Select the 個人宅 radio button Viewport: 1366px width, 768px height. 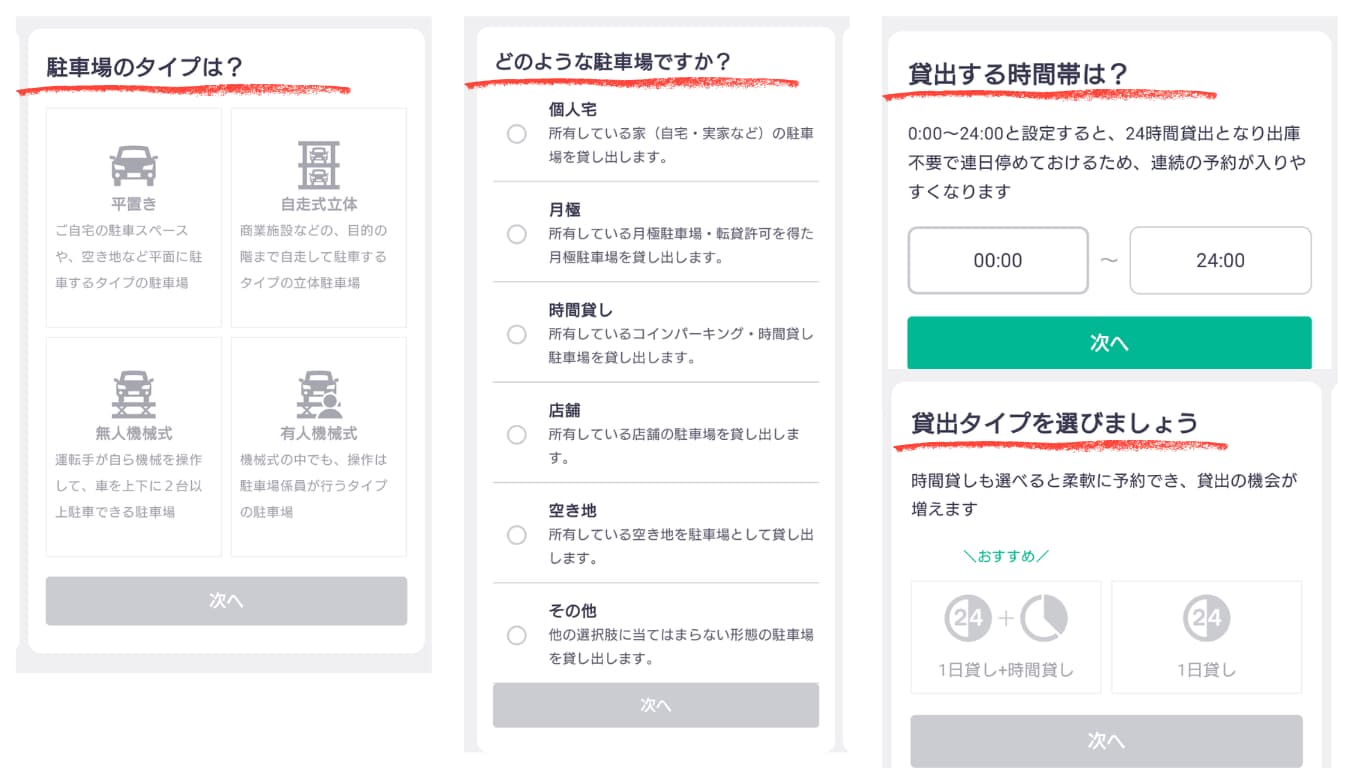517,134
